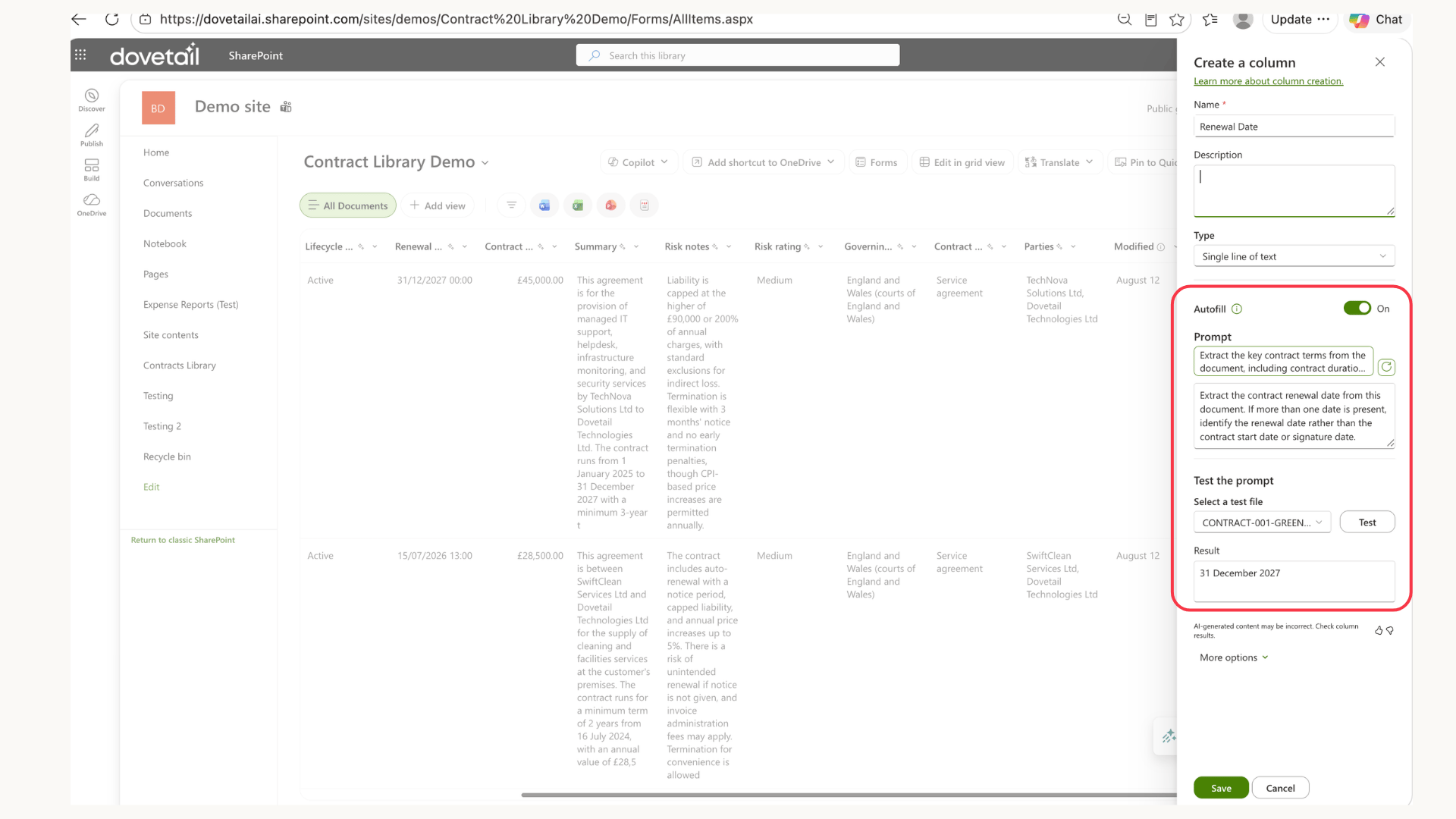Image resolution: width=1456 pixels, height=819 pixels.
Task: Click the BD site logo tile
Action: click(x=158, y=108)
